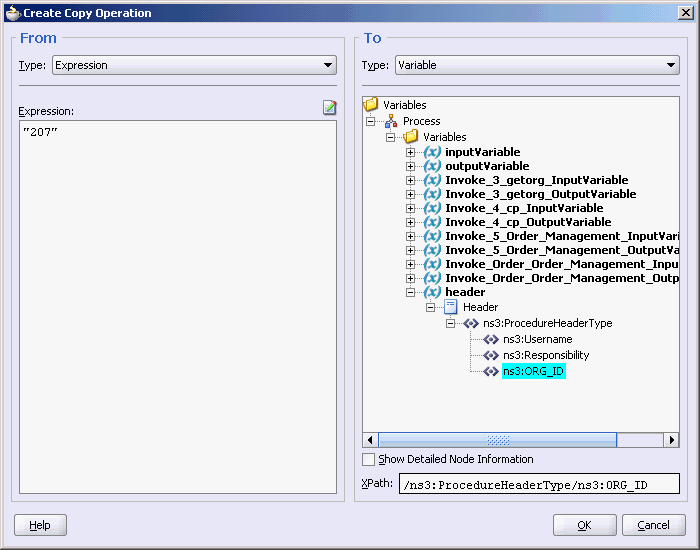The width and height of the screenshot is (700, 550).
Task: Click the root Variables folder icon
Action: [371, 104]
